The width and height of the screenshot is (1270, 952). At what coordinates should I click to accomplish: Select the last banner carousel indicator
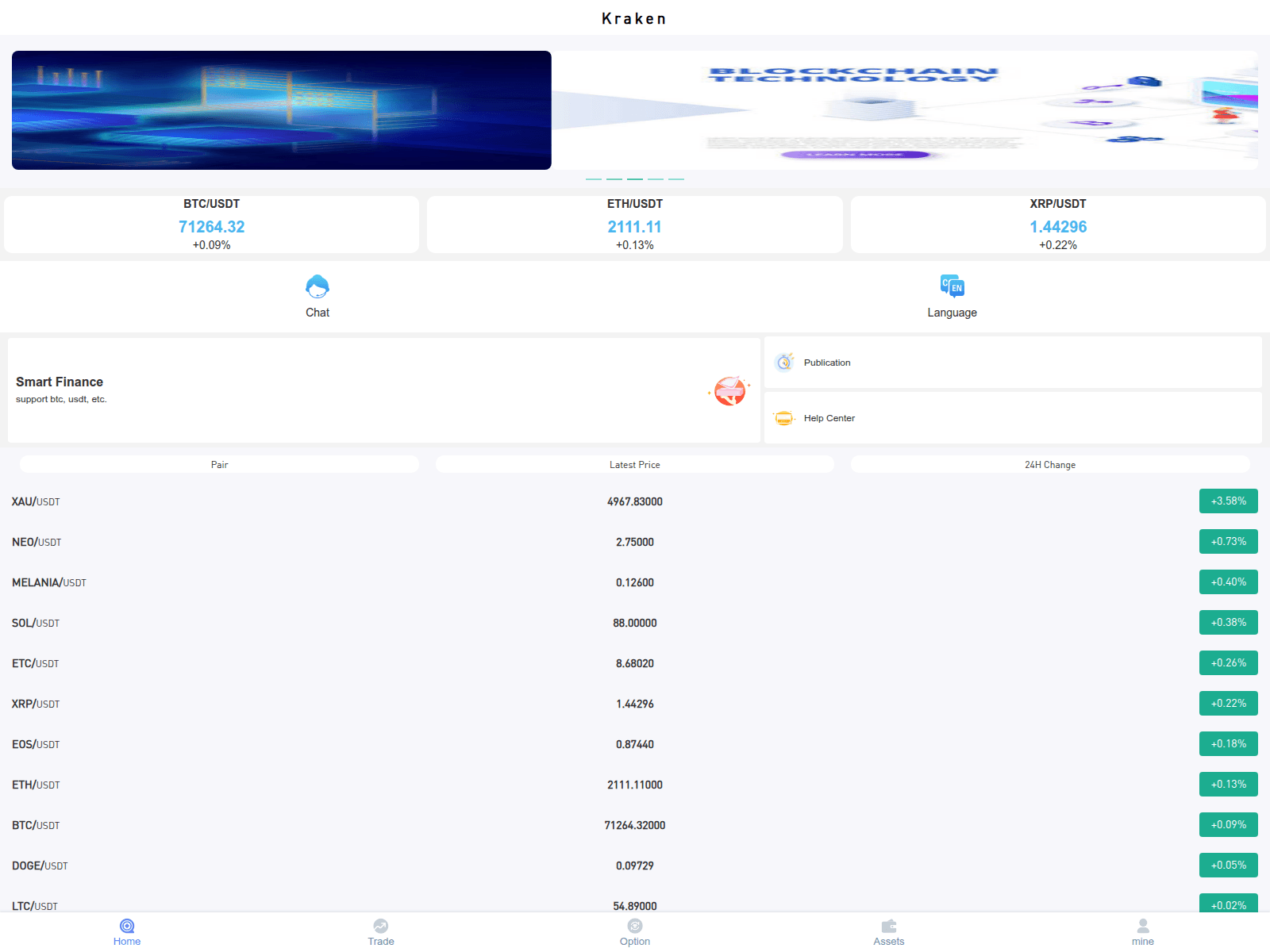coord(676,179)
